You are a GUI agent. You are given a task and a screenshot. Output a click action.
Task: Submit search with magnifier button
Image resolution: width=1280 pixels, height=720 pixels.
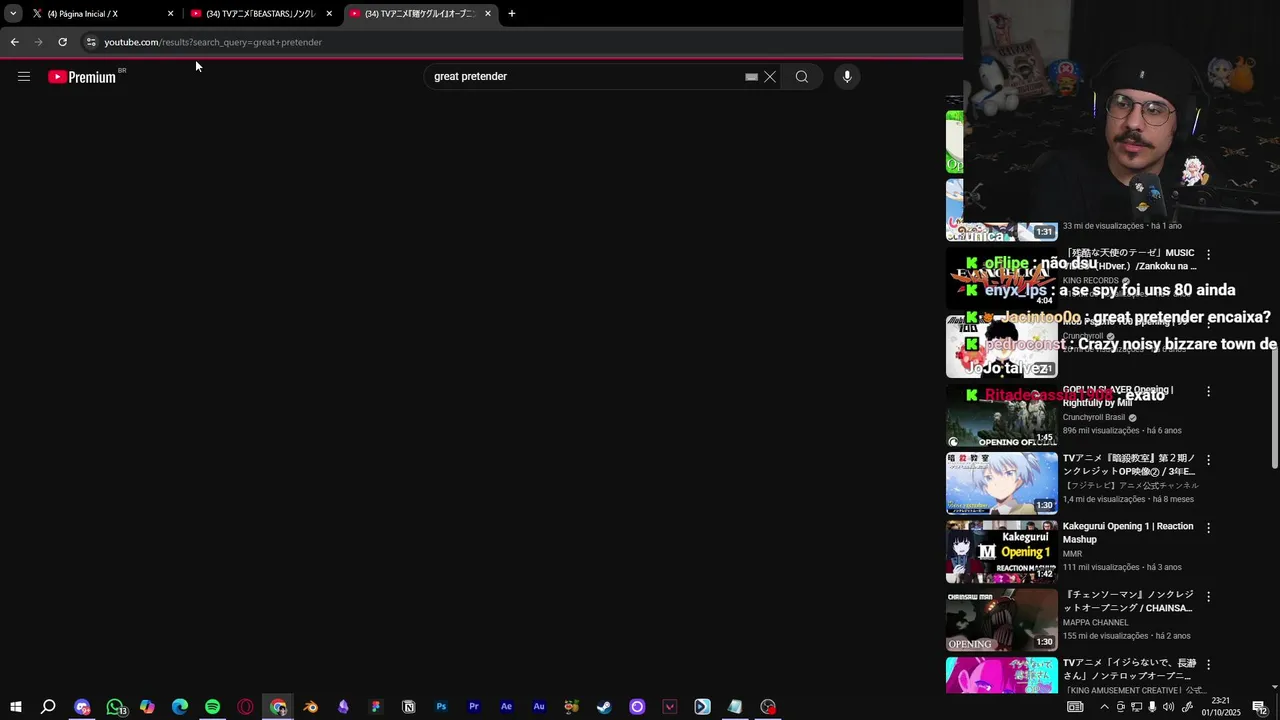[x=802, y=77]
